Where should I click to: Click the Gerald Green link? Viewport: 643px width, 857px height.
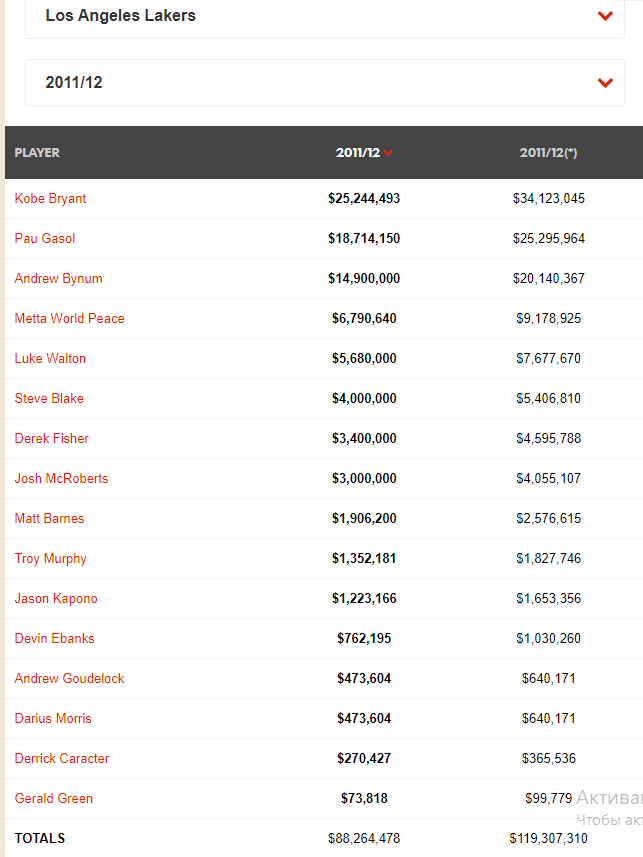click(54, 799)
